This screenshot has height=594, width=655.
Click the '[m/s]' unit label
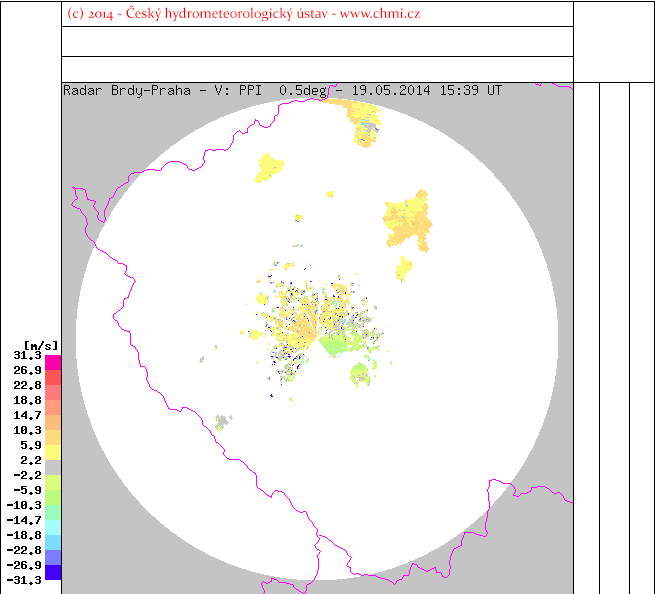coord(41,346)
